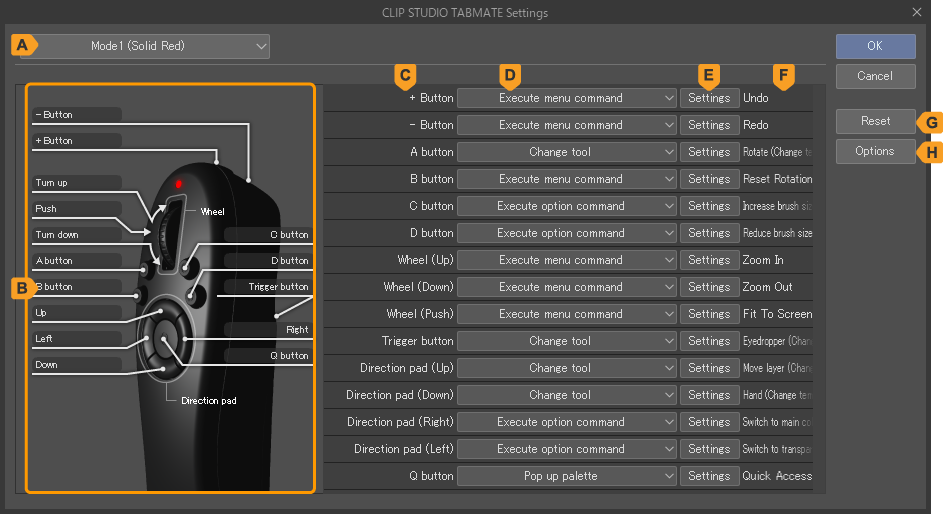Open the − Button function dropdown

pos(566,125)
